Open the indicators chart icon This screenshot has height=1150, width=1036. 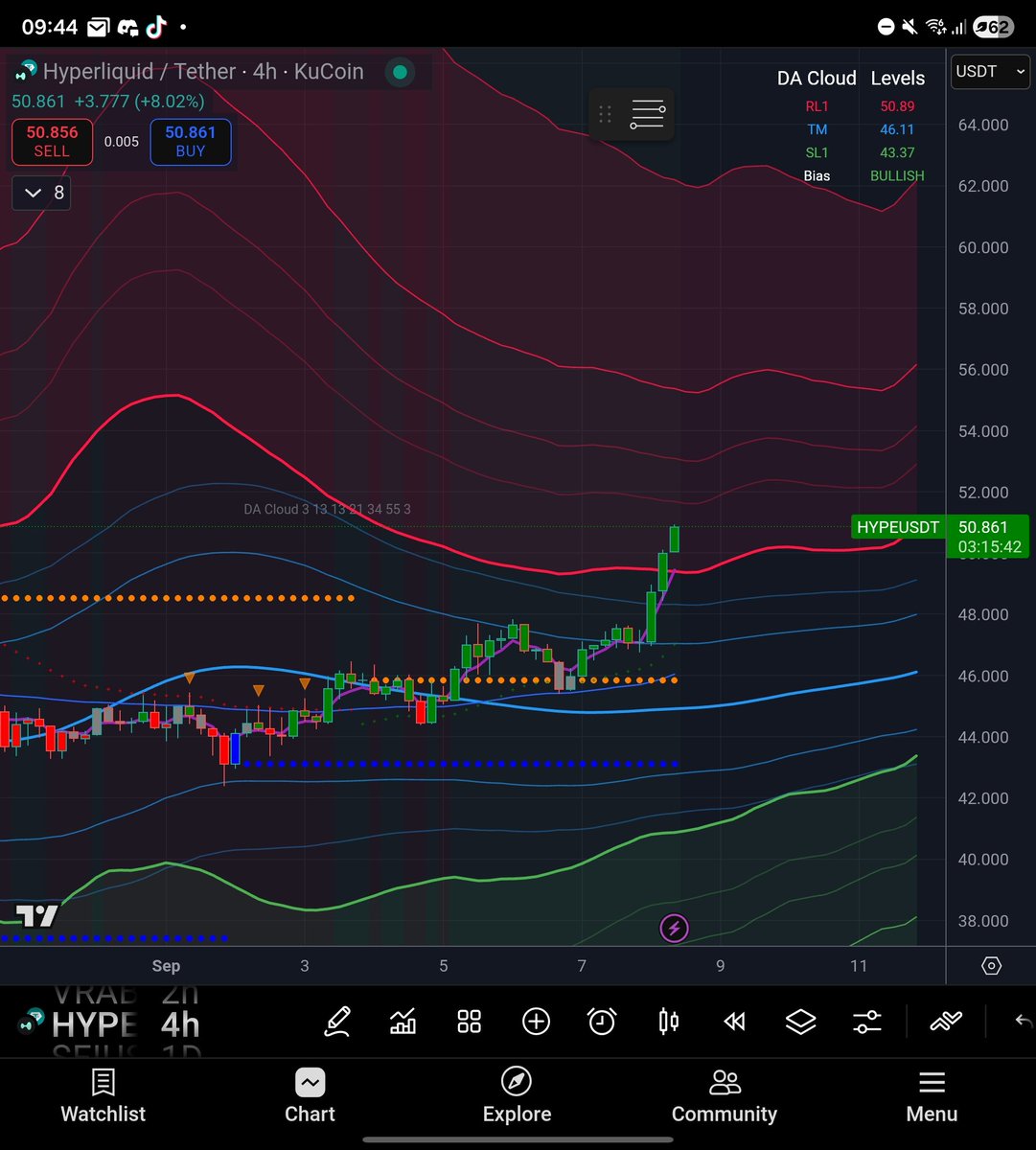[x=403, y=1022]
